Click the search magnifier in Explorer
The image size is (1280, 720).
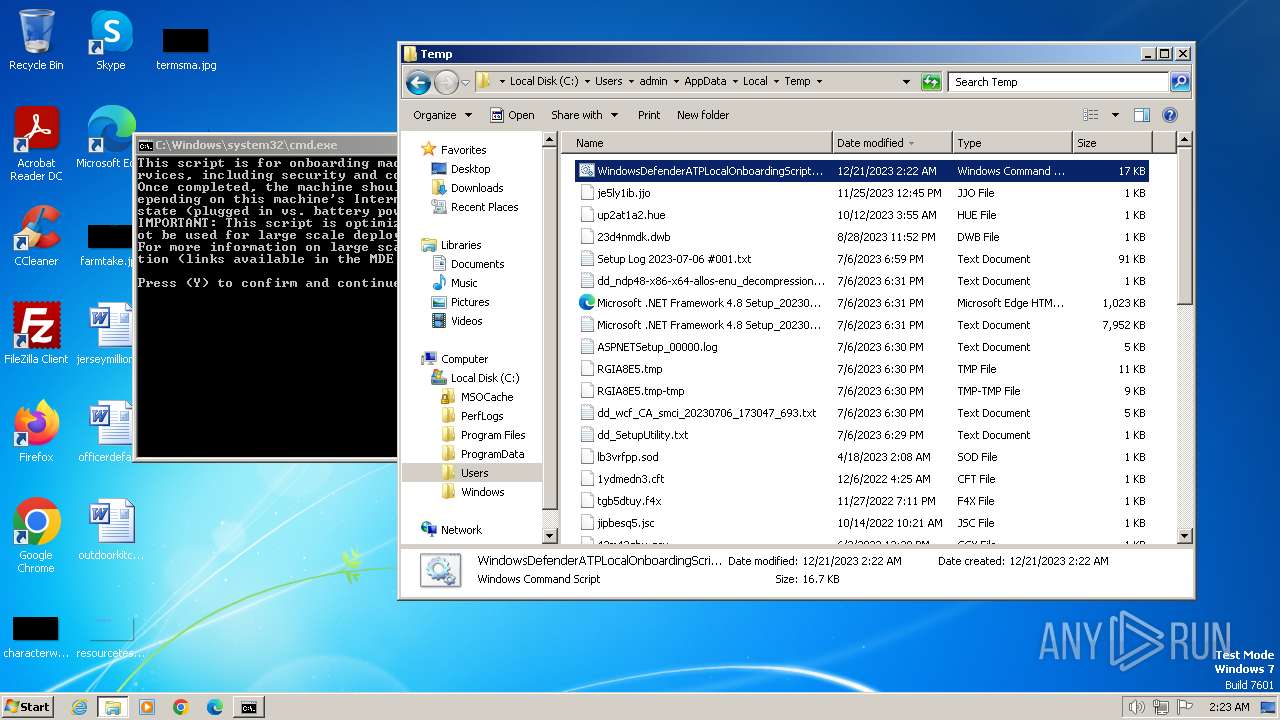[x=1180, y=82]
